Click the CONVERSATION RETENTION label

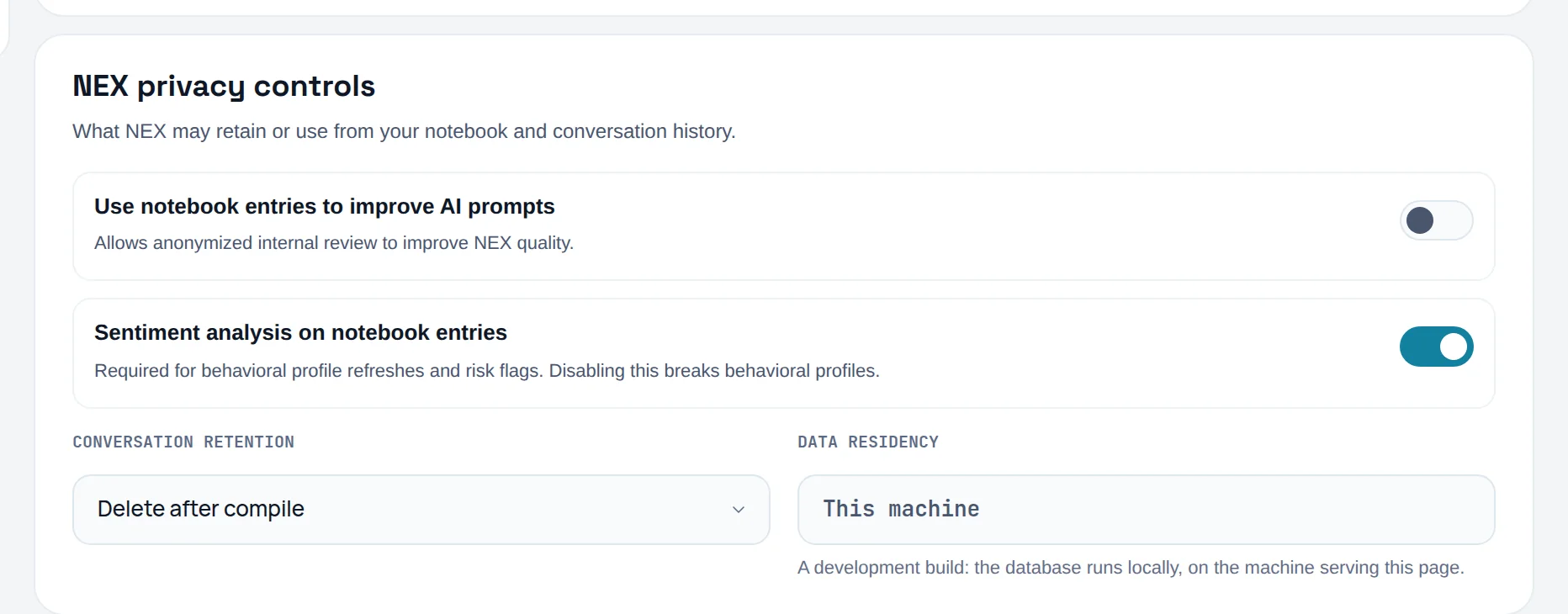[183, 442]
